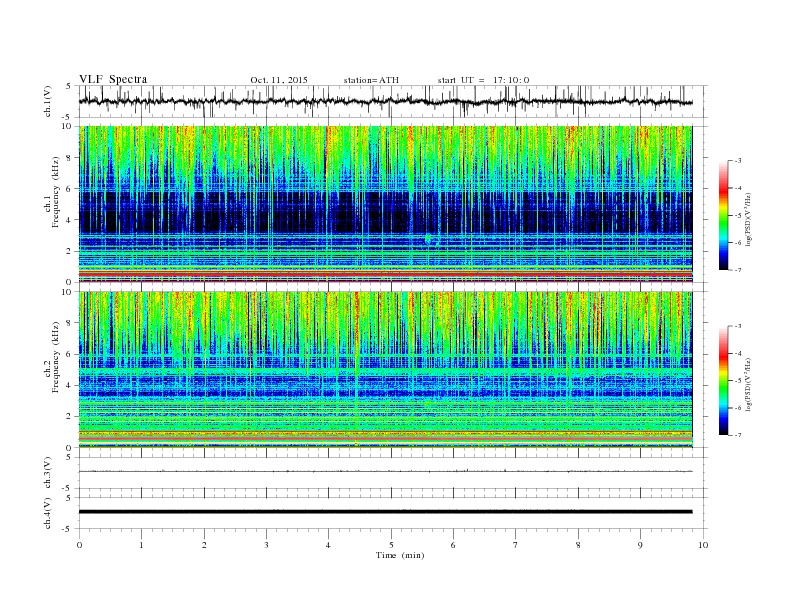Click the "ch.1(V)" waveform axis label
This screenshot has height=612, width=792.
(48, 101)
